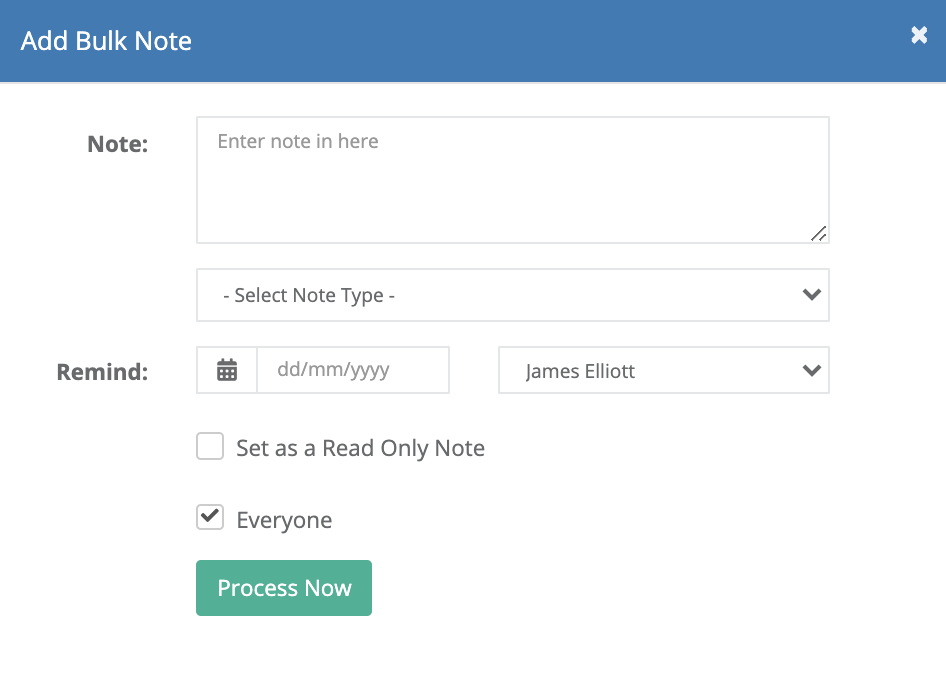Click the 'Add Bulk Note' dialog title
The width and height of the screenshot is (946, 682).
coord(106,41)
